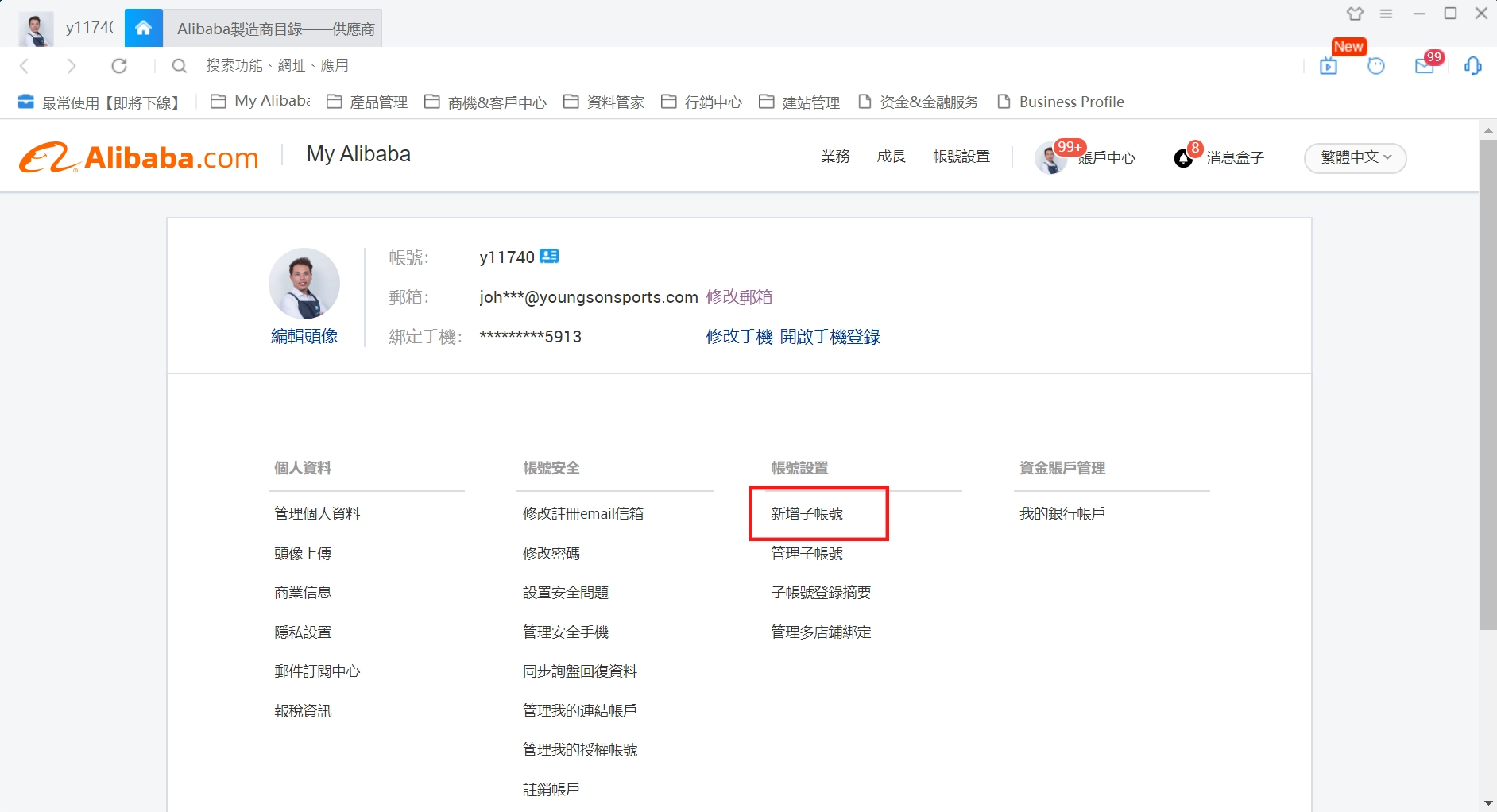Viewport: 1497px width, 812px height.
Task: Open 同步詢盤回復資料
Action: 580,671
